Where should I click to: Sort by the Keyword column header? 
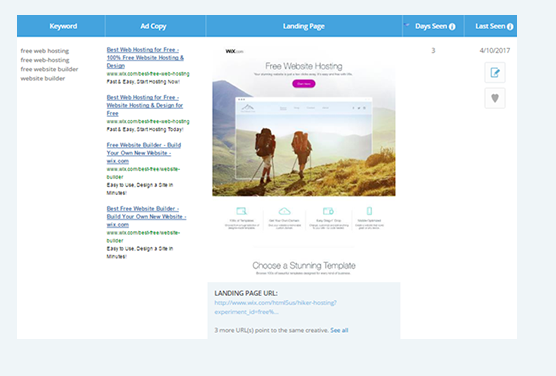63,26
